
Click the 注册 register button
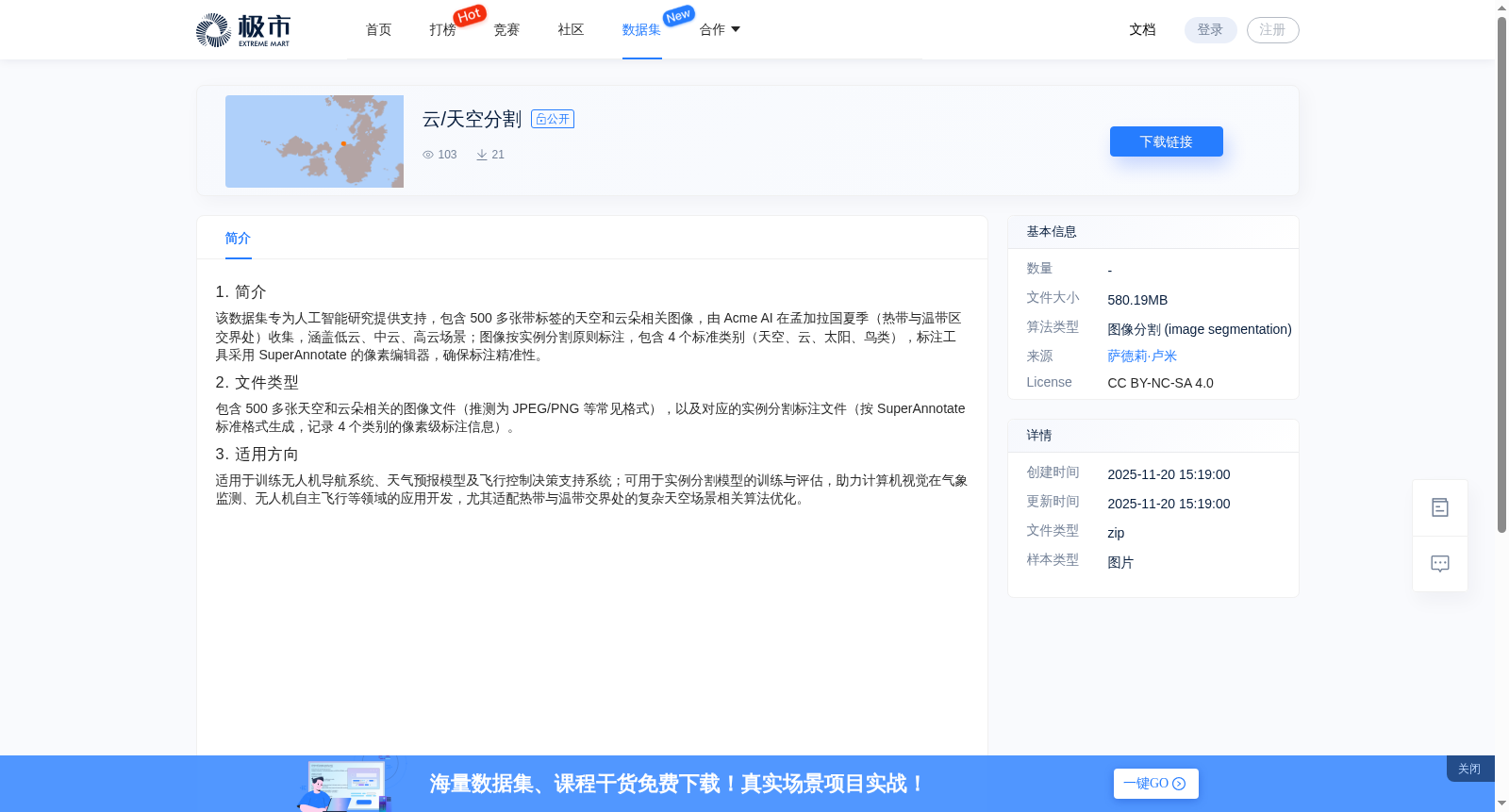coord(1272,30)
